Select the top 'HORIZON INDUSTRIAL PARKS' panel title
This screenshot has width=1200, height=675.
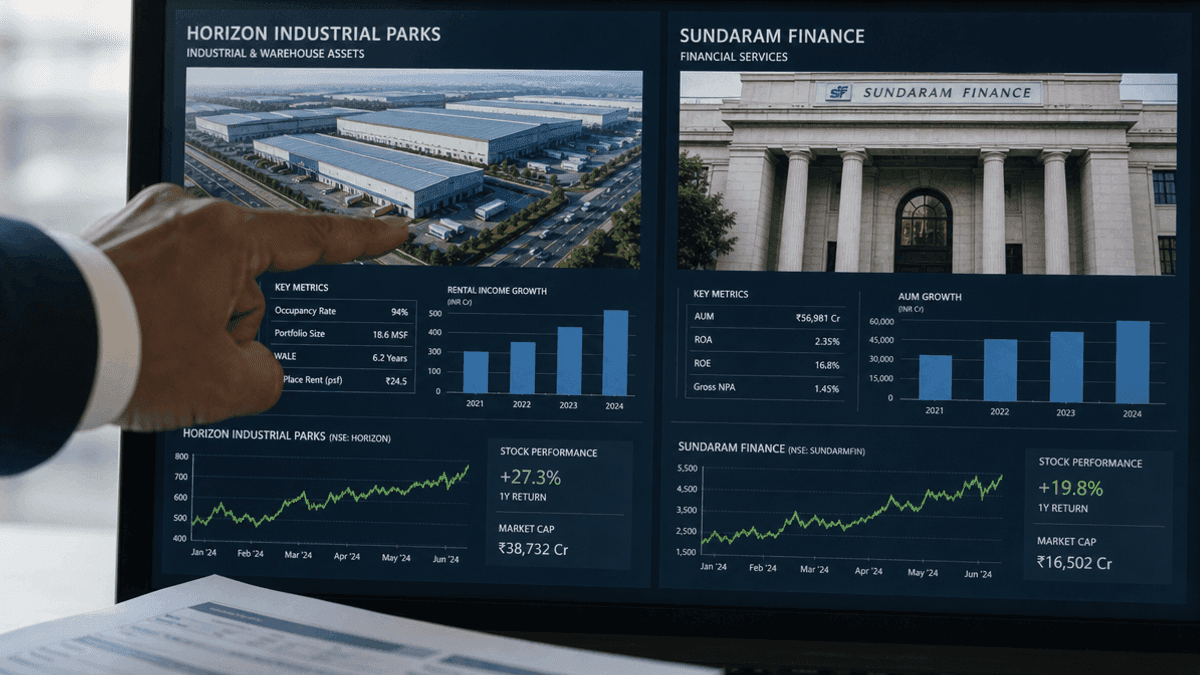click(313, 33)
